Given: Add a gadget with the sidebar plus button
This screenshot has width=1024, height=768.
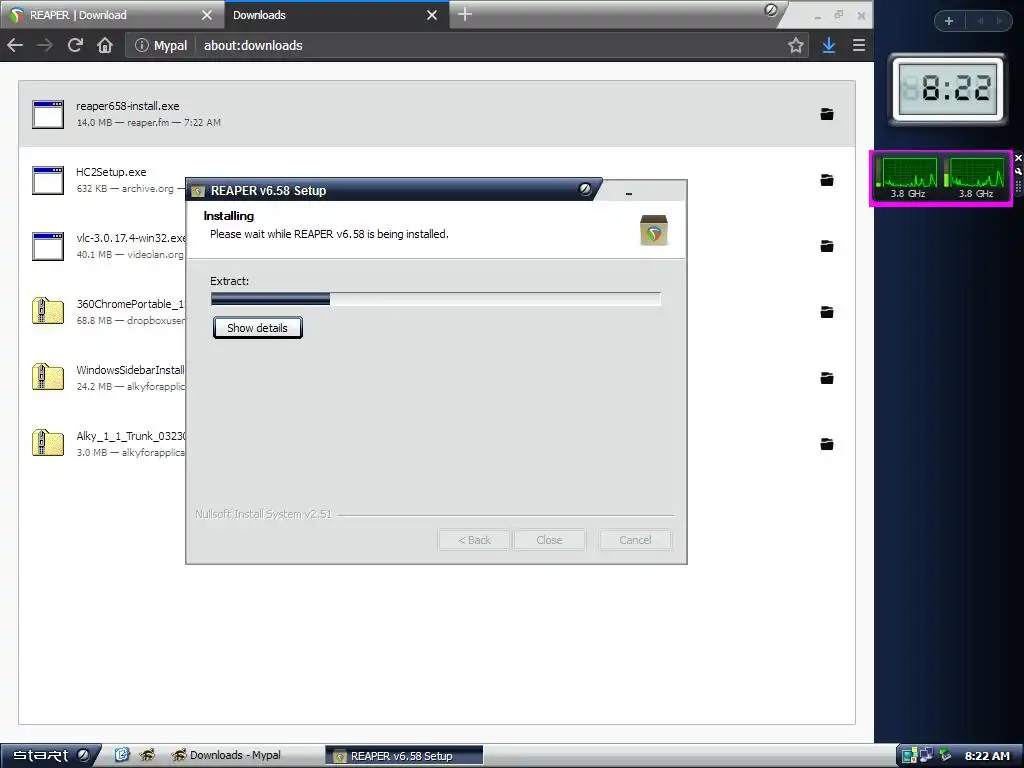Looking at the screenshot, I should [x=949, y=21].
